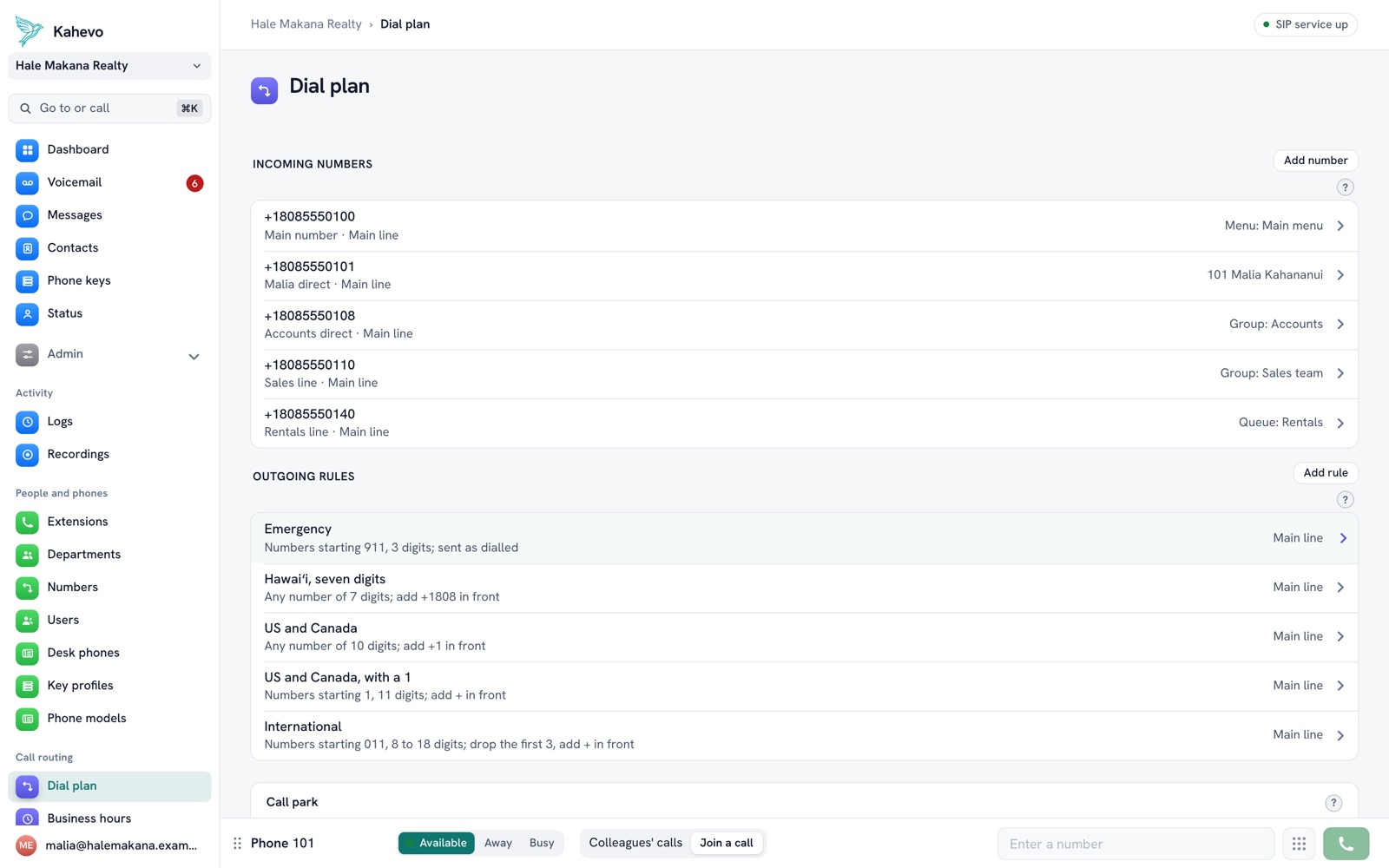Click the Add rule button
Image resolution: width=1389 pixels, height=868 pixels.
coord(1326,473)
